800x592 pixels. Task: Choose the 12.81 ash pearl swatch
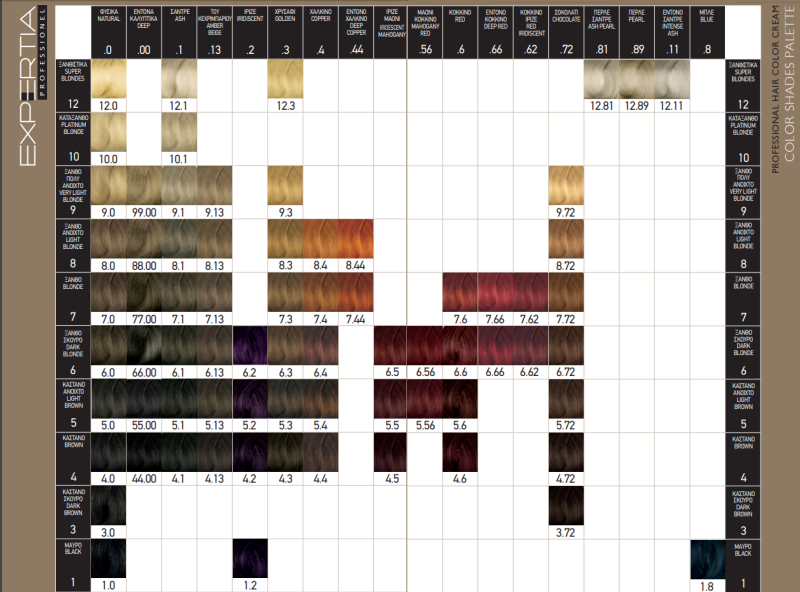(602, 79)
